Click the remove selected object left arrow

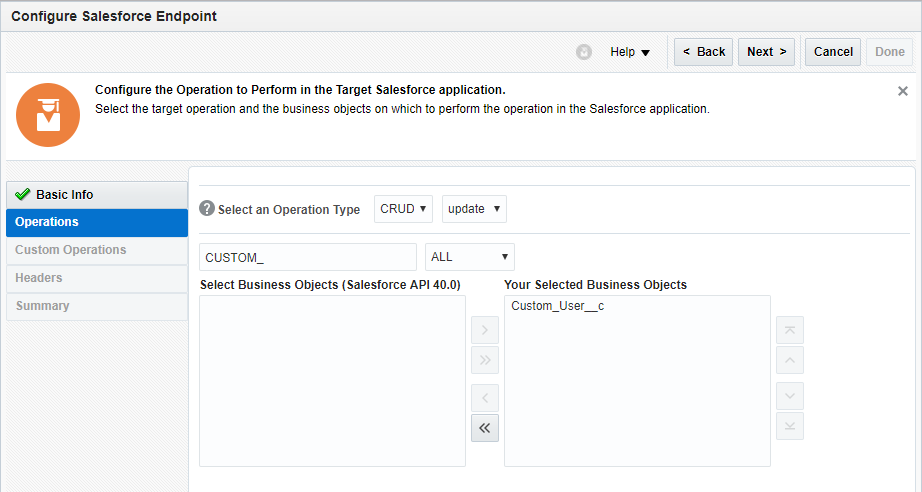coord(484,398)
